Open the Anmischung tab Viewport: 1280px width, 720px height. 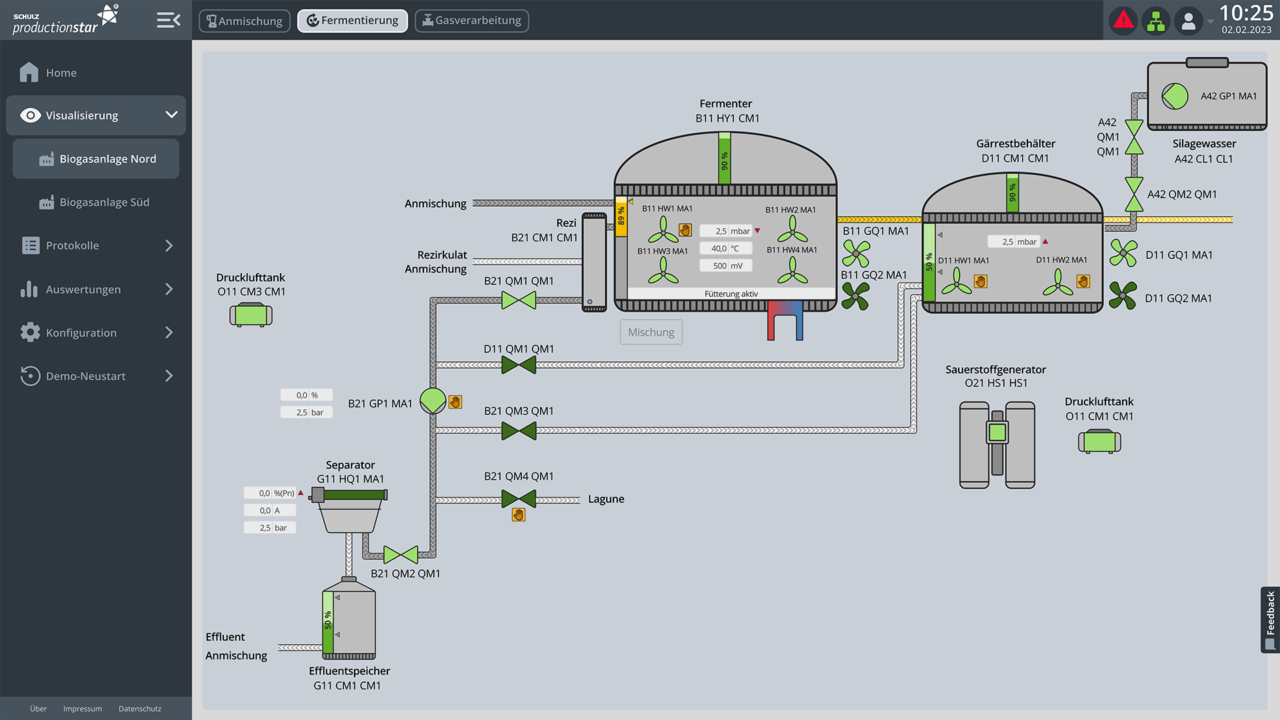pos(244,20)
